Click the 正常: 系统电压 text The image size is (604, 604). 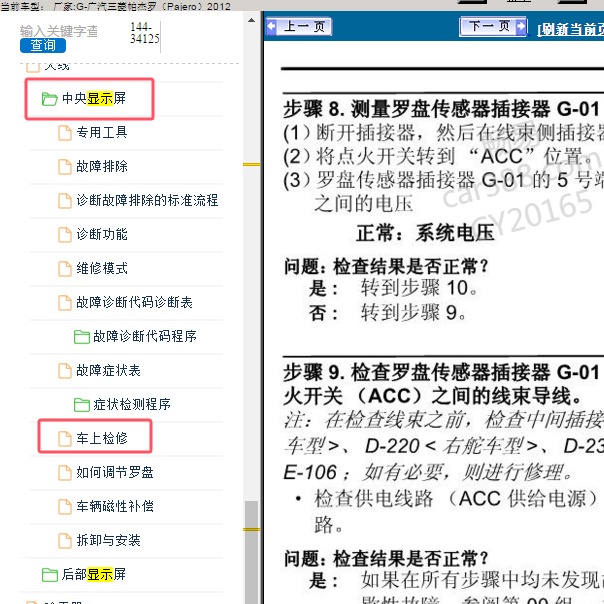425,233
